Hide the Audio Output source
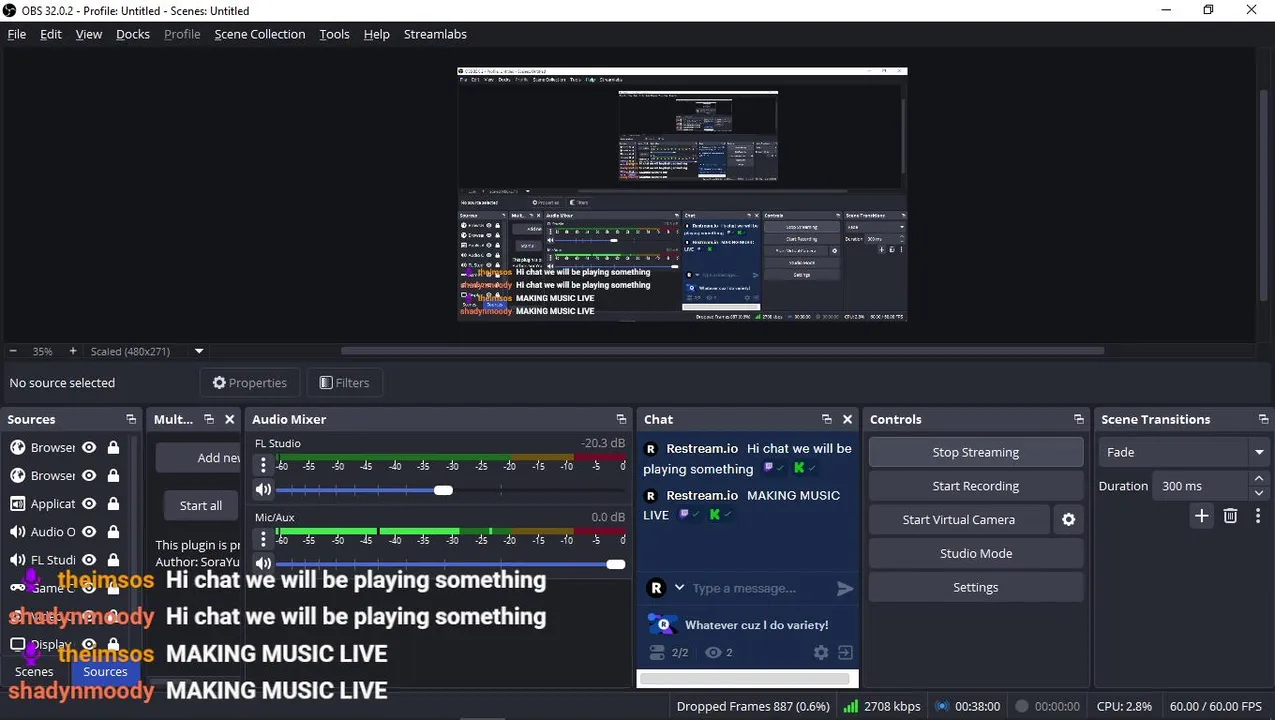The image size is (1275, 720). tap(89, 532)
